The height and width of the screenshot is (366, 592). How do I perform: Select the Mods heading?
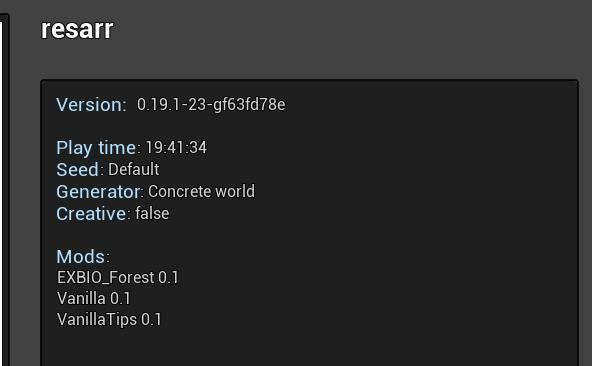click(81, 257)
